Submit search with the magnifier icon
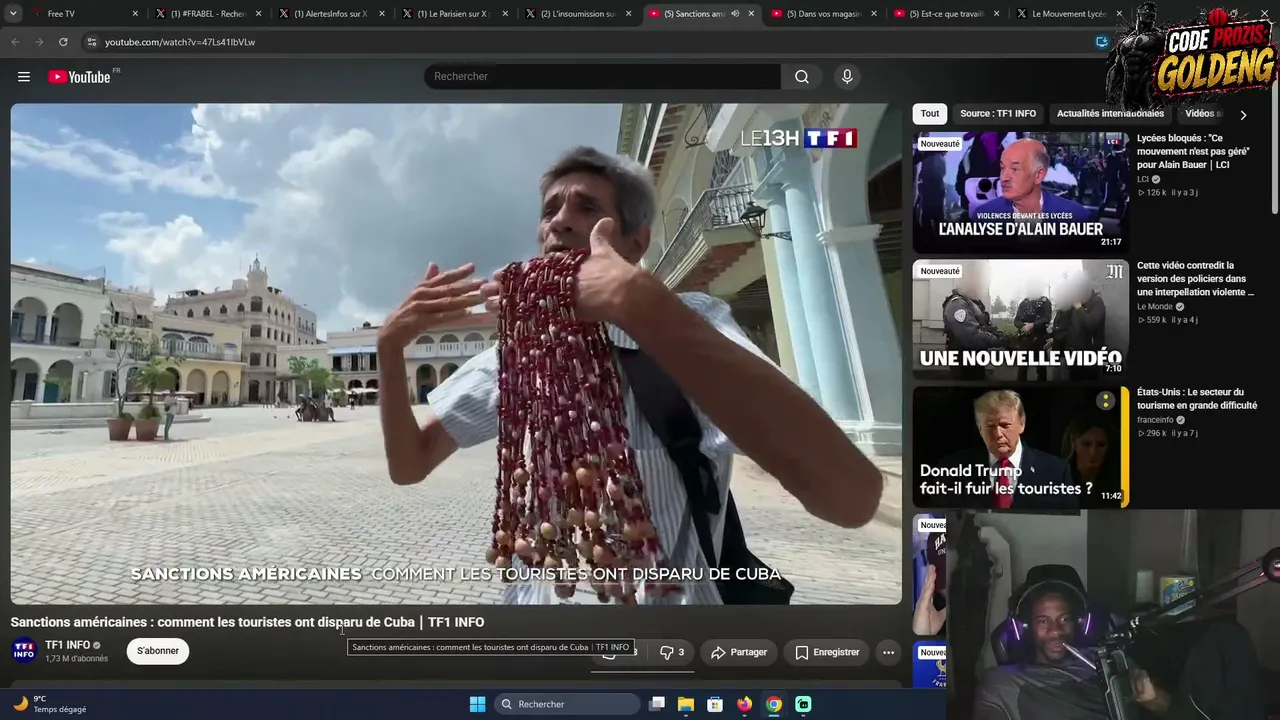1280x720 pixels. (802, 77)
